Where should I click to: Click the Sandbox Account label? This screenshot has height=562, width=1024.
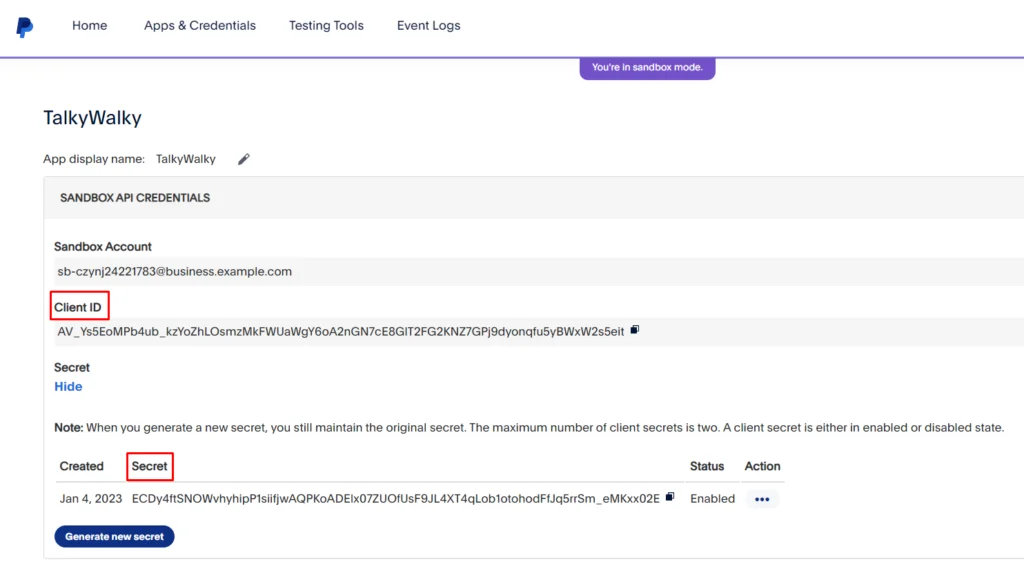point(103,247)
